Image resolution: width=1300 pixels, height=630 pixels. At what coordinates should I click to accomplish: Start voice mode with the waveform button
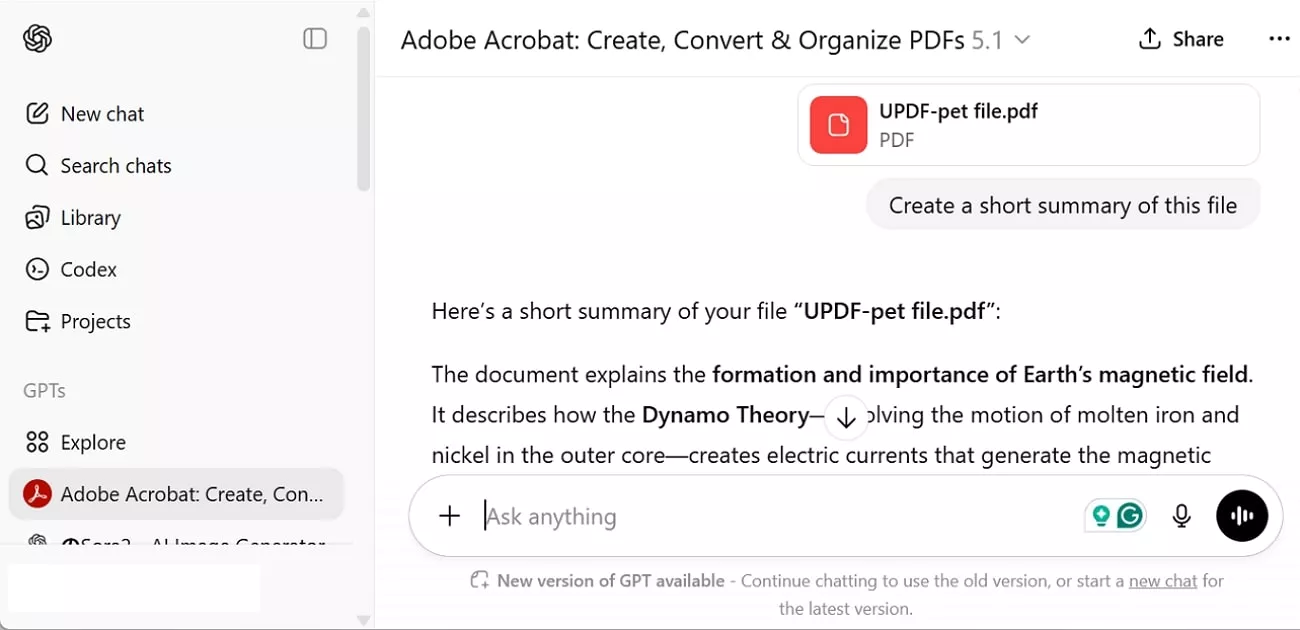point(1242,515)
